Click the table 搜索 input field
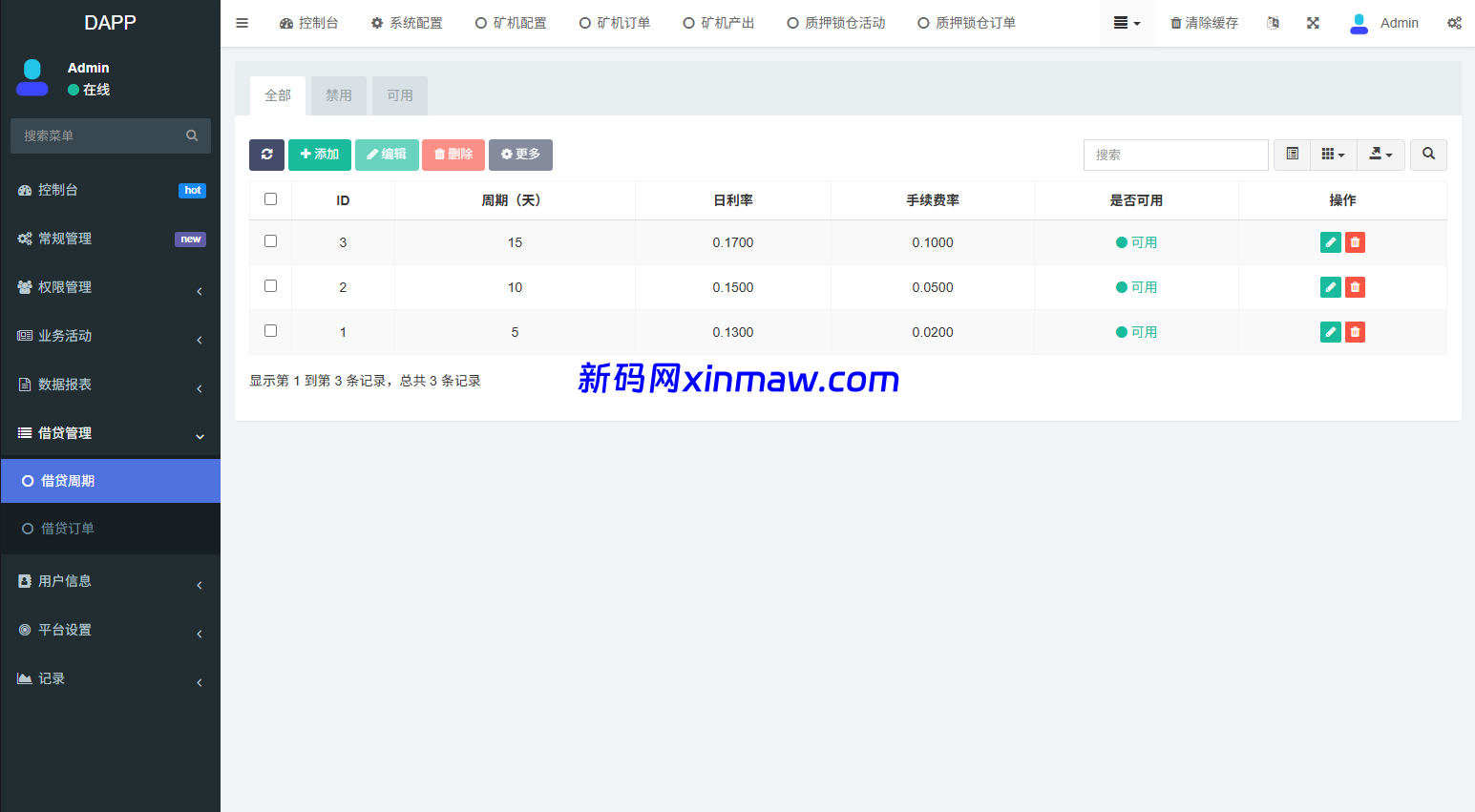 [1175, 155]
